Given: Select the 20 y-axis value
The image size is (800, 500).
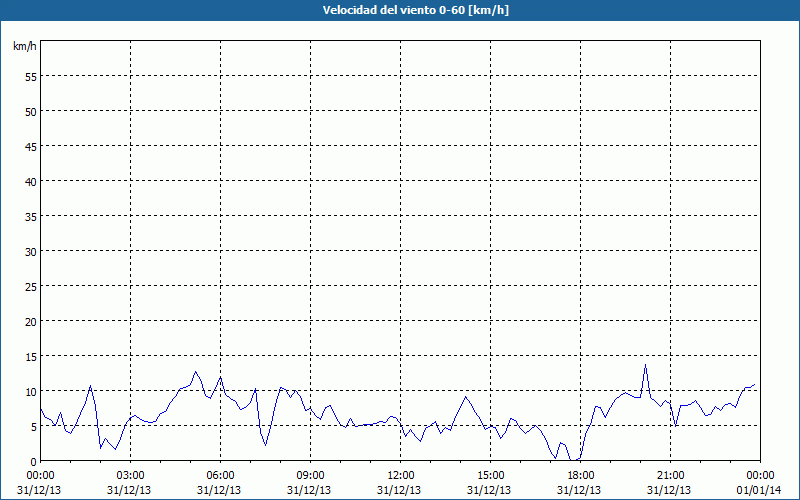Looking at the screenshot, I should [31, 321].
